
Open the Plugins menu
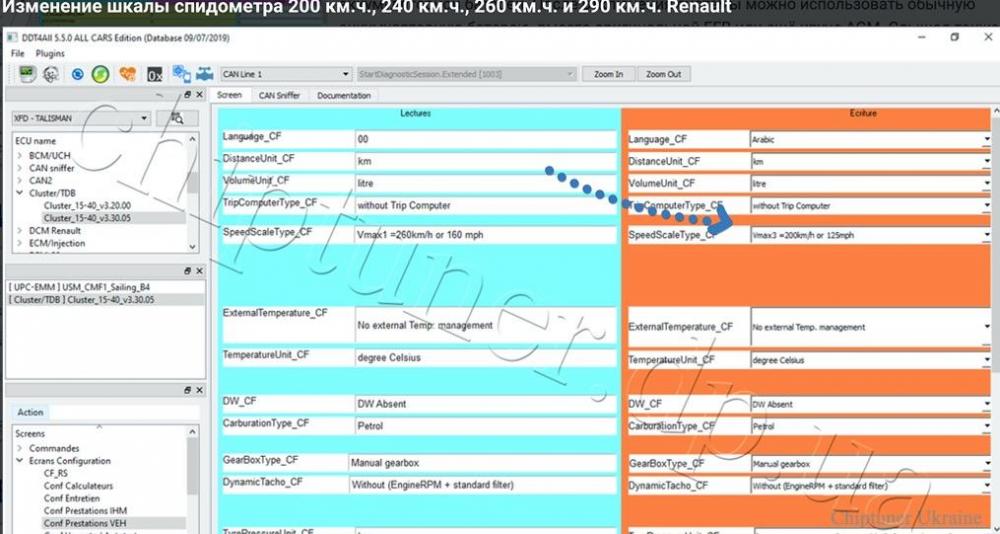coord(50,54)
